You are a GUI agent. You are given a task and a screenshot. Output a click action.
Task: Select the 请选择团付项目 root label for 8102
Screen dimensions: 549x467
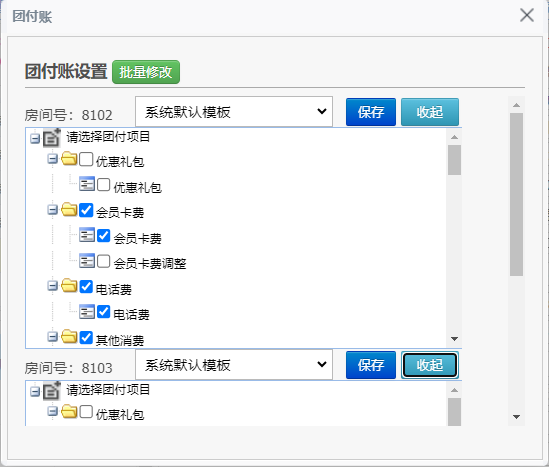point(108,137)
